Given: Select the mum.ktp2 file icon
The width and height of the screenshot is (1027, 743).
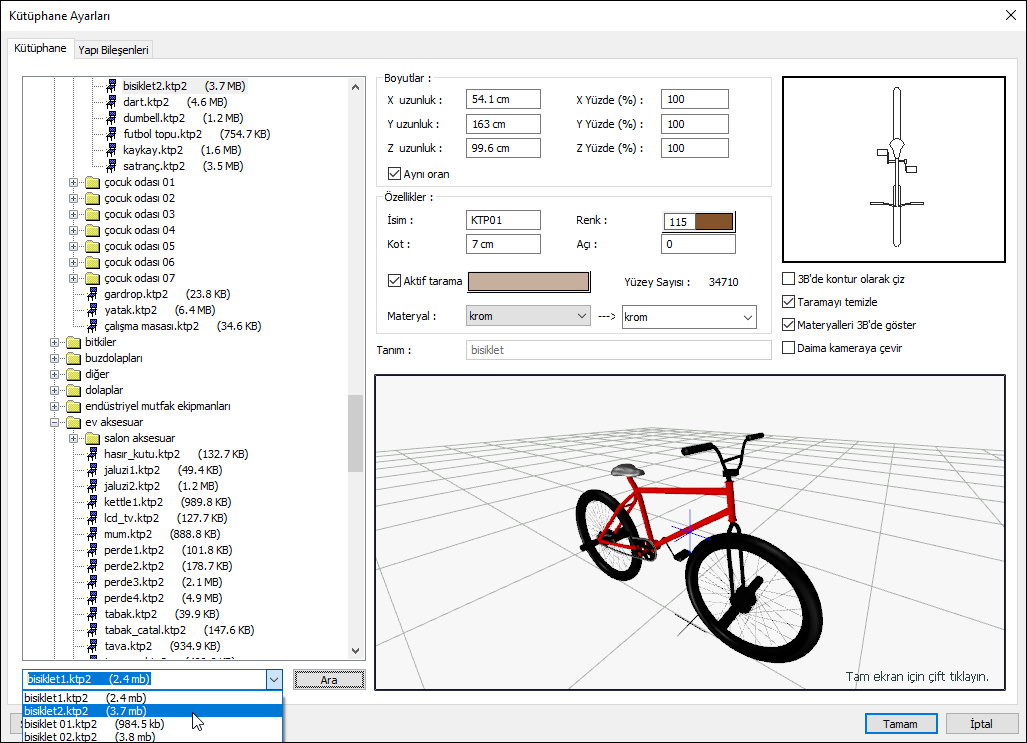Looking at the screenshot, I should point(92,534).
